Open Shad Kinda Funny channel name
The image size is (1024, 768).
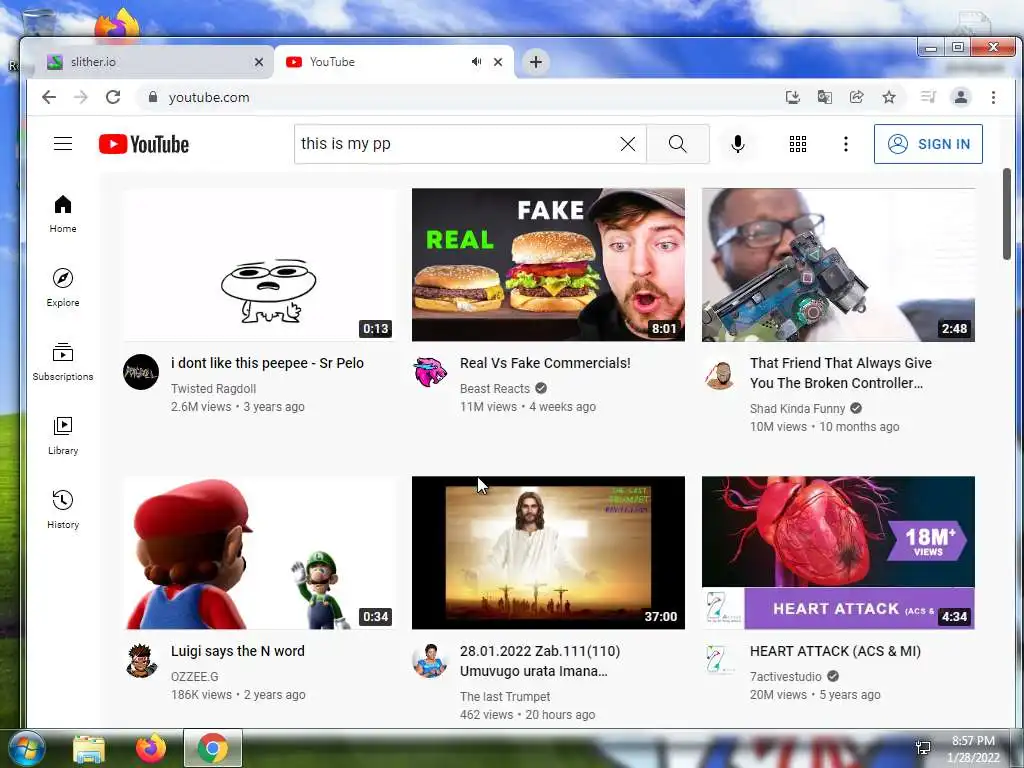coord(797,409)
